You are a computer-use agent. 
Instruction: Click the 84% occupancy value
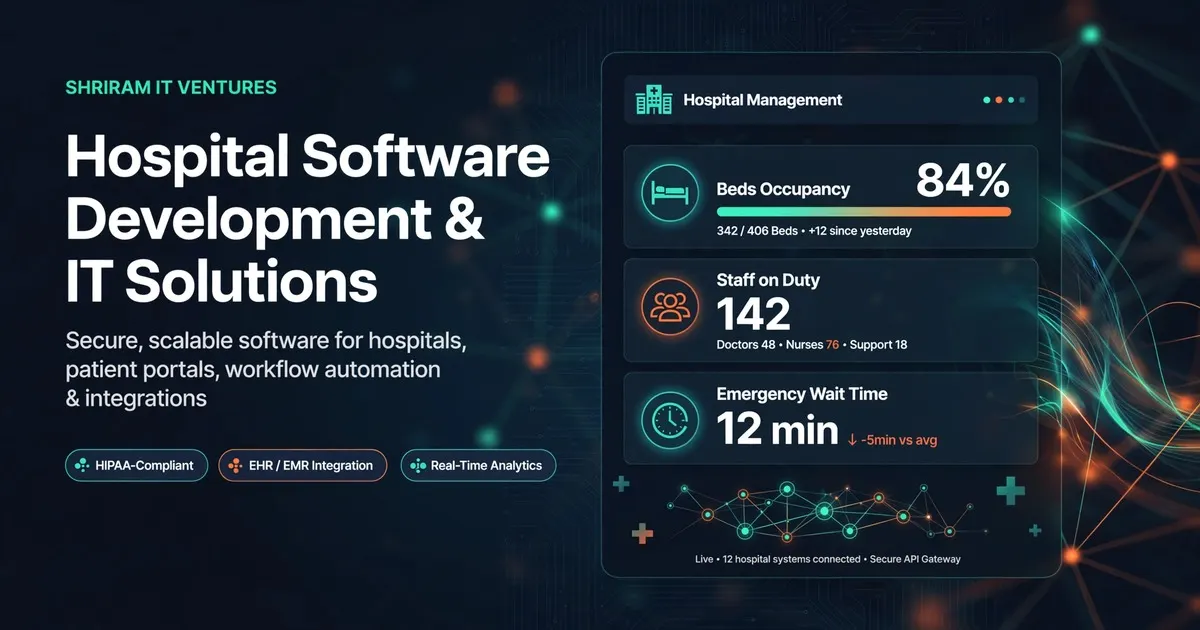coord(963,181)
